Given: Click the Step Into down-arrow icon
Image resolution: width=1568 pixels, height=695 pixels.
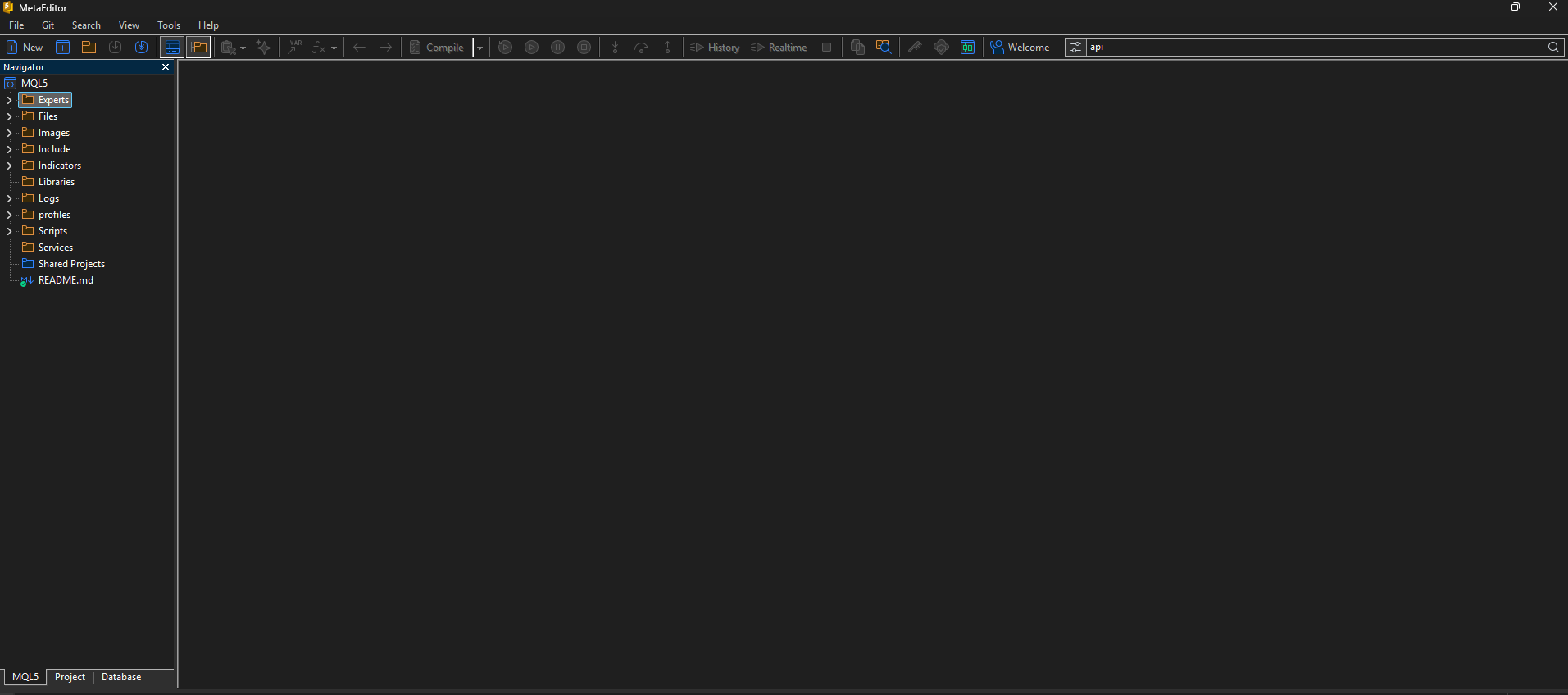Looking at the screenshot, I should (616, 48).
